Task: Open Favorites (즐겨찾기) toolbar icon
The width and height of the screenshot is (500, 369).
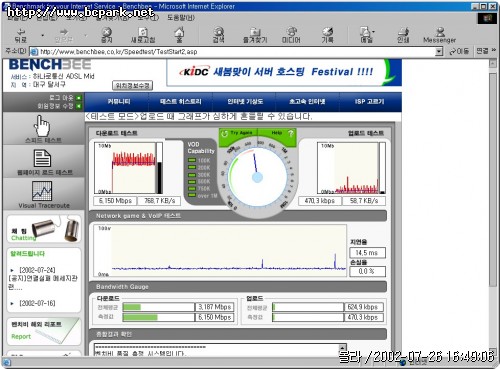Action: [x=255, y=35]
